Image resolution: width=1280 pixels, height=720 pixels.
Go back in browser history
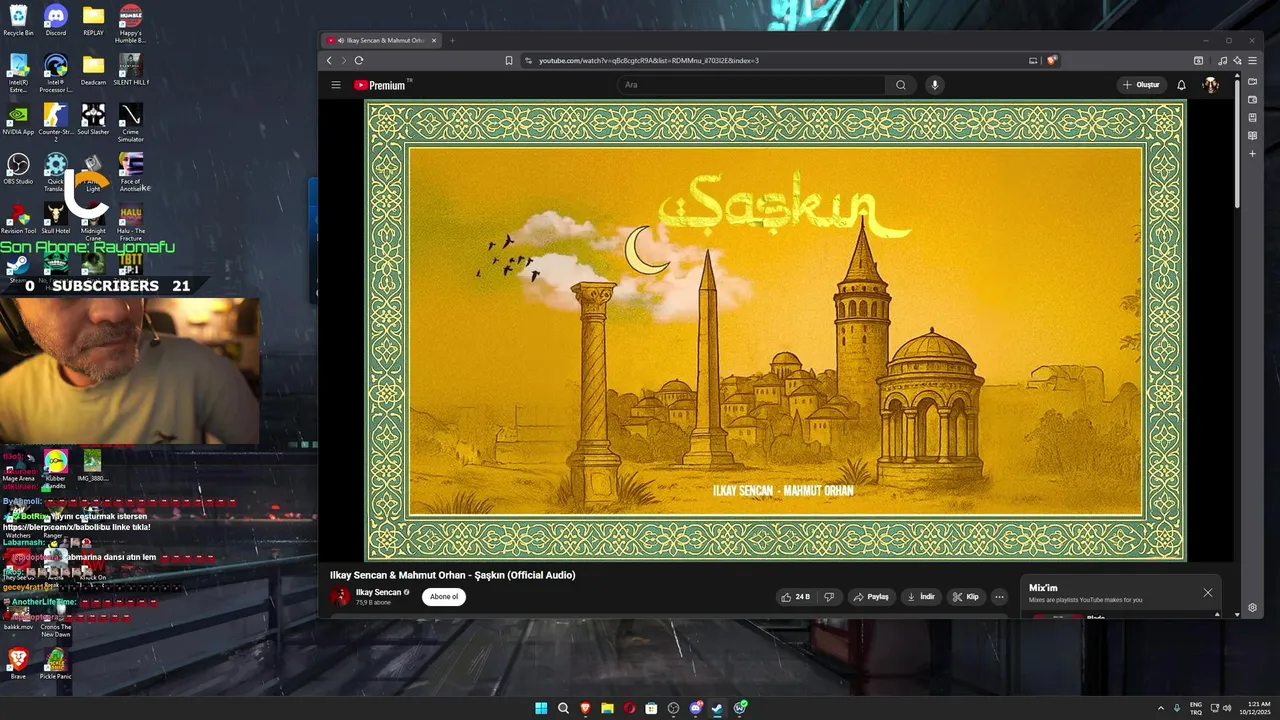point(329,60)
